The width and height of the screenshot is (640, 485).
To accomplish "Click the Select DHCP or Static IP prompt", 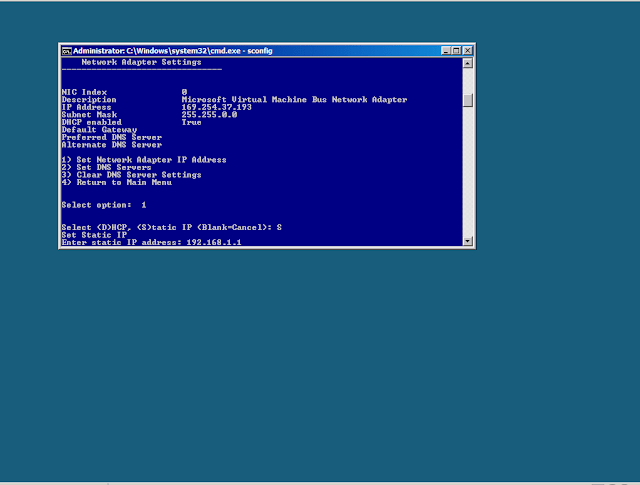I will 172,227.
